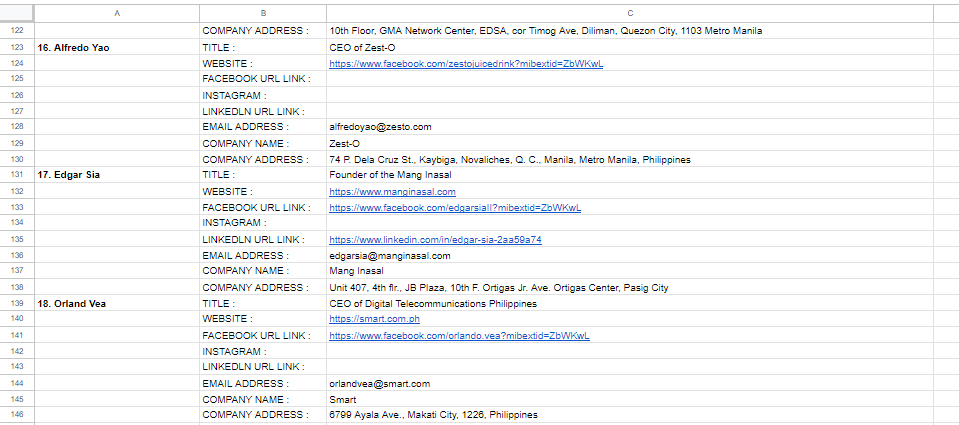This screenshot has width=959, height=425.
Task: Select the 6799 Ayala Ave. address cell
Action: [630, 415]
